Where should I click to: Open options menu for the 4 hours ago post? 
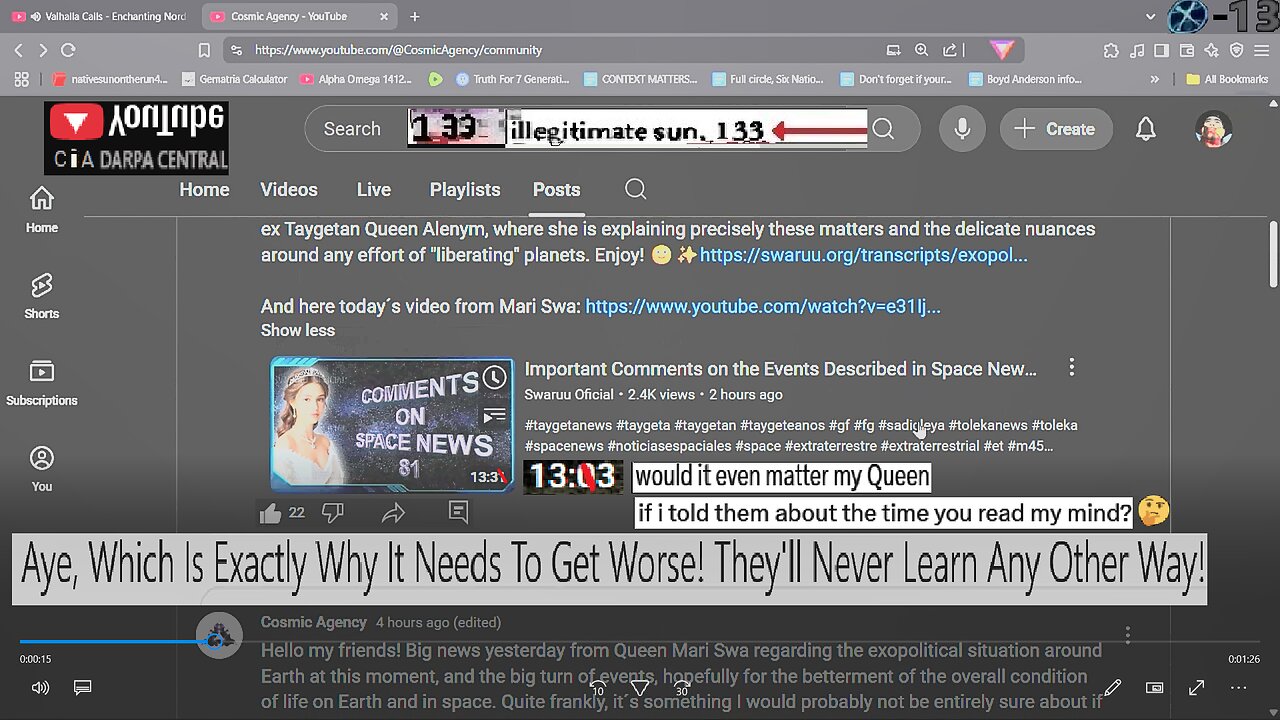tap(1127, 635)
